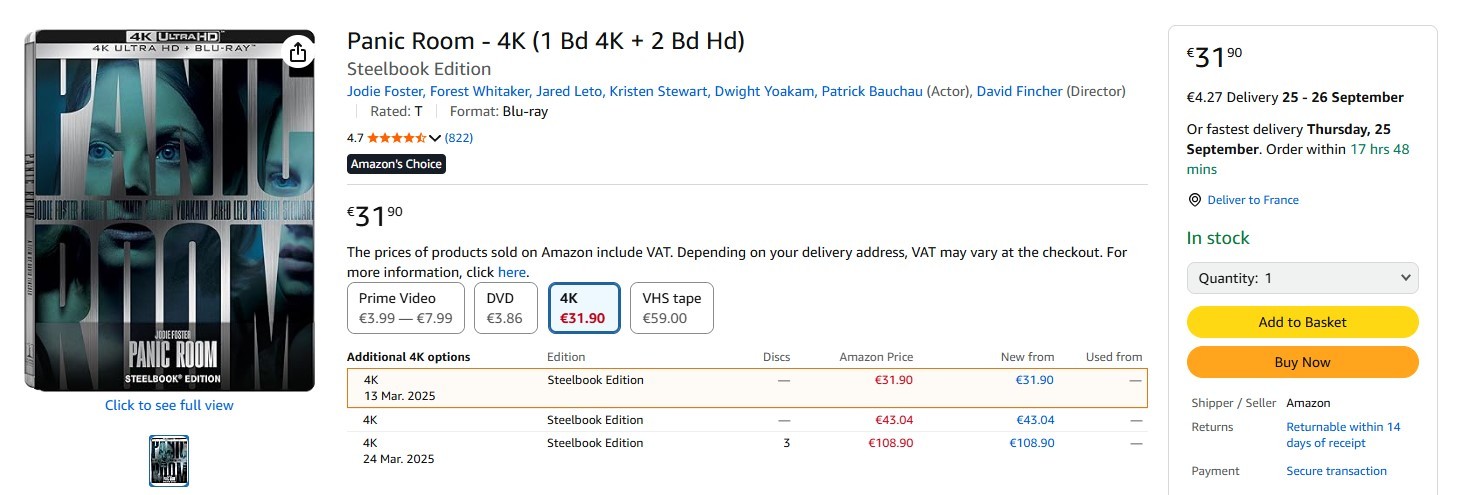Viewport: 1463px width, 495px height.
Task: Select the Panic Room steelbook thumbnail
Action: click(x=169, y=461)
